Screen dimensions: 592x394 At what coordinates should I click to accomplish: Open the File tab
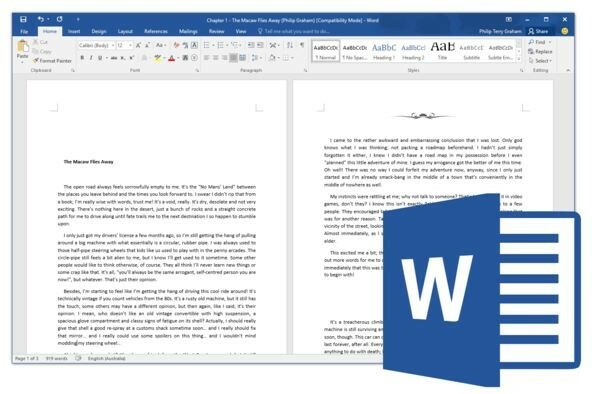(24, 31)
